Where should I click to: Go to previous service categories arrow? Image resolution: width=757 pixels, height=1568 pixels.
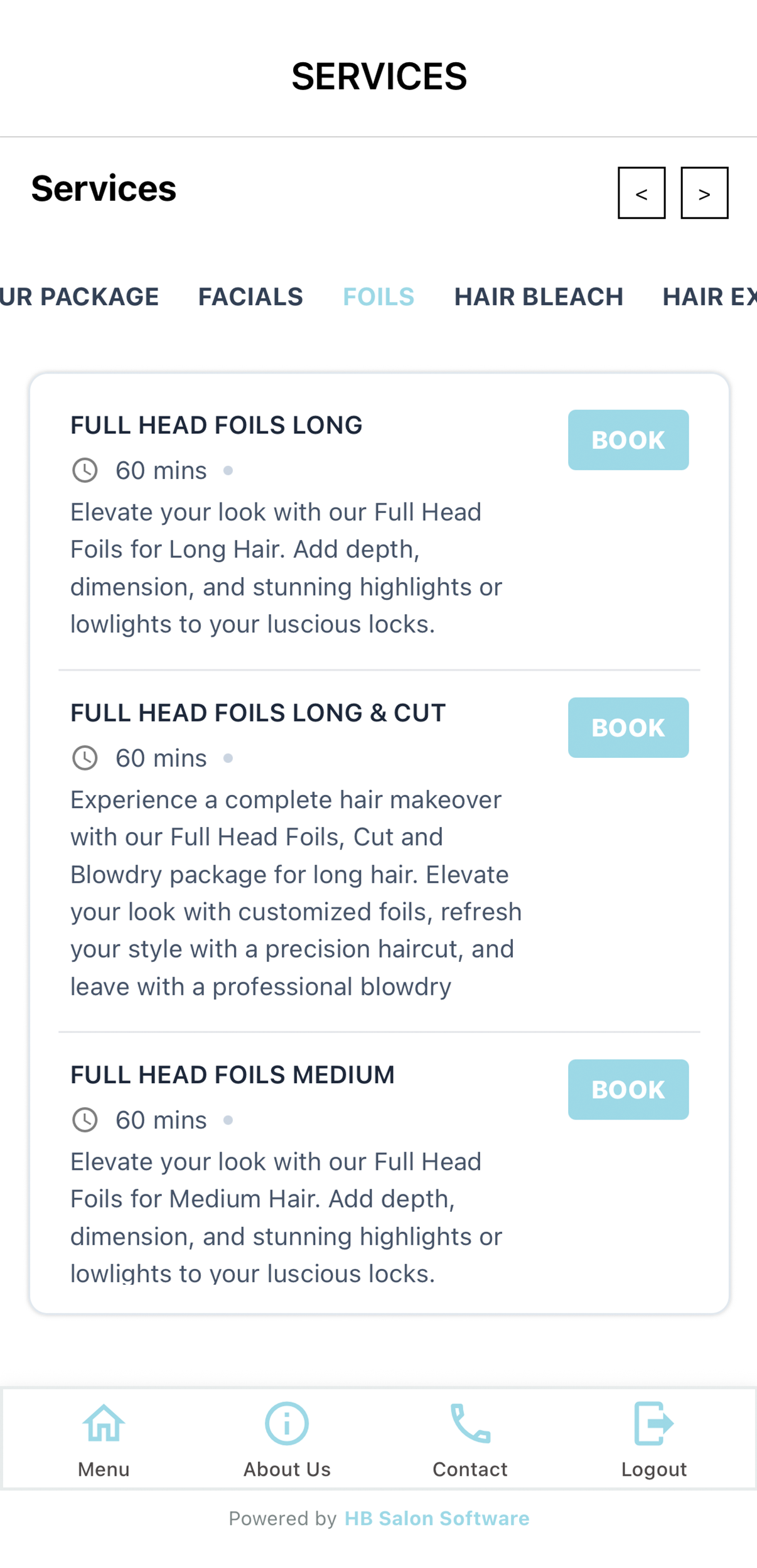pyautogui.click(x=642, y=193)
